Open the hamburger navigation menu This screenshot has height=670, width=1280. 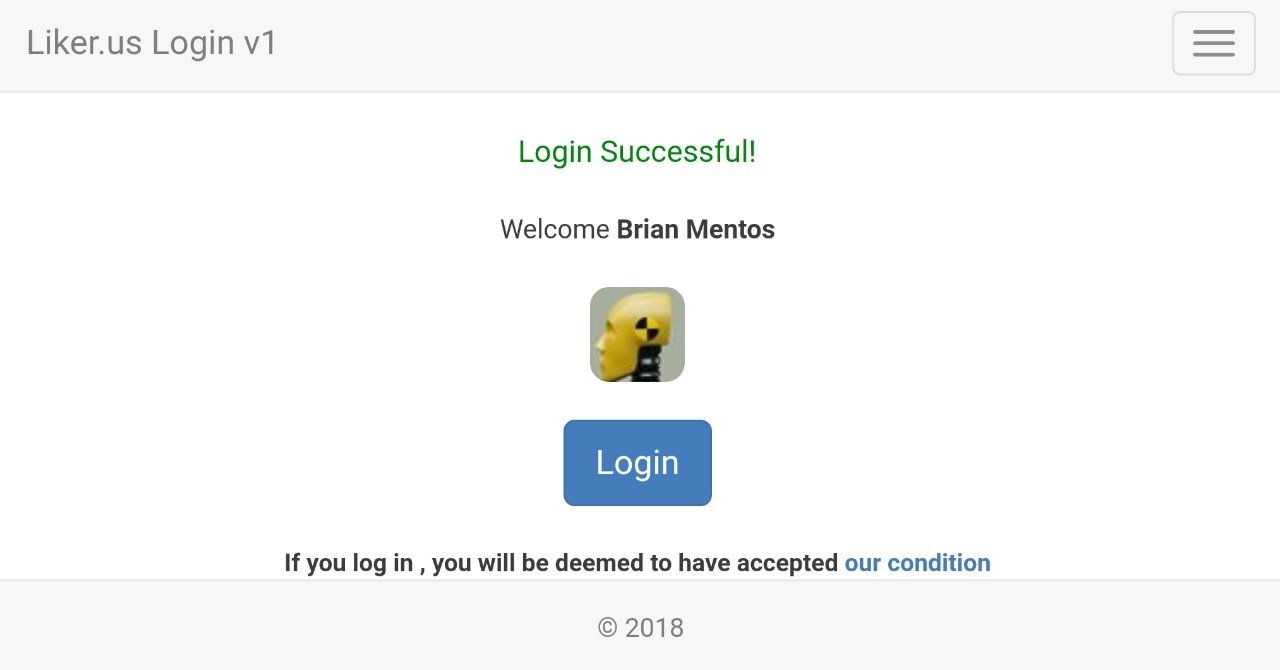click(x=1213, y=43)
